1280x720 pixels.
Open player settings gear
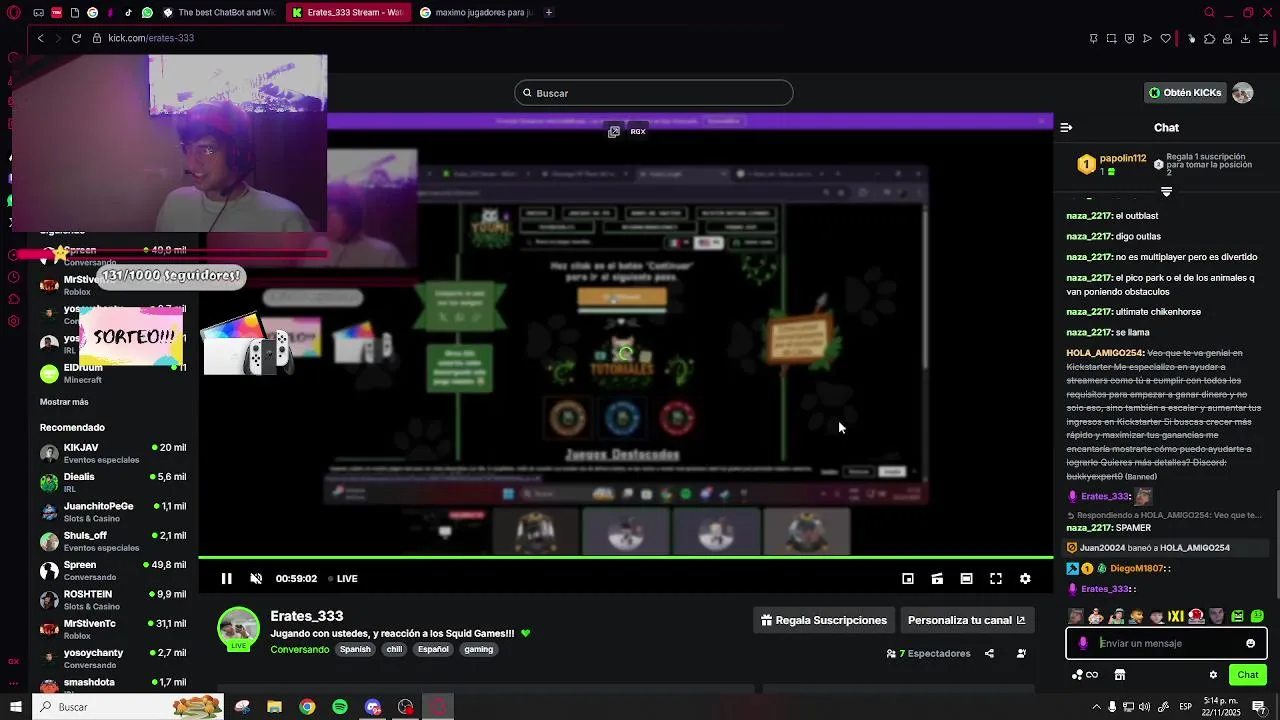point(1025,578)
